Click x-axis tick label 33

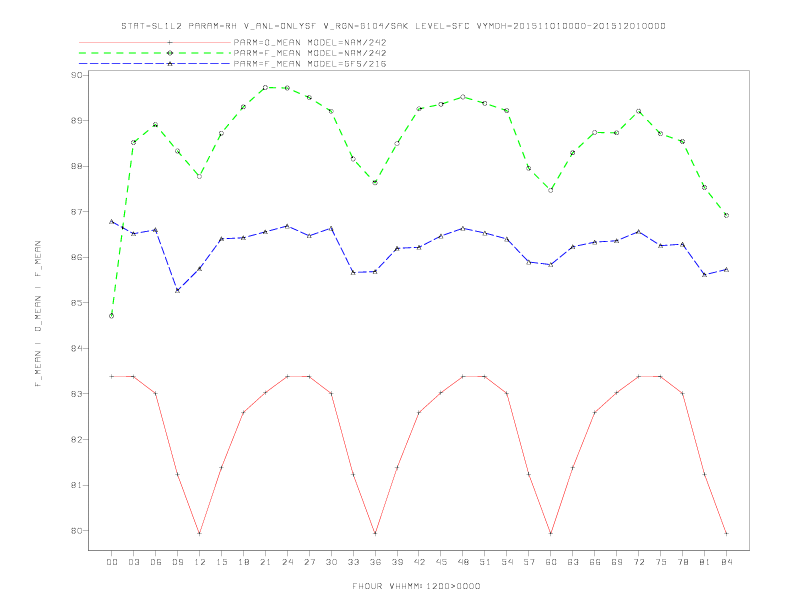(353, 562)
